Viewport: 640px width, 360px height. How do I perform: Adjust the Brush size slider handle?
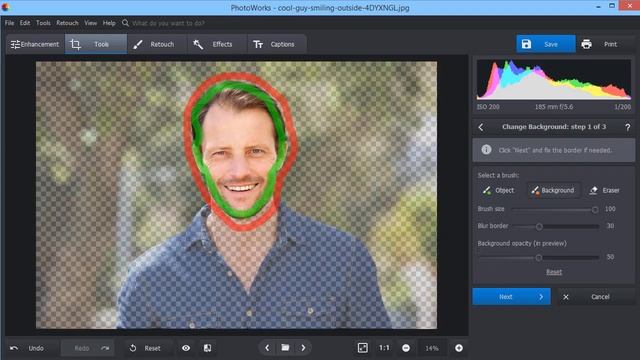click(595, 209)
